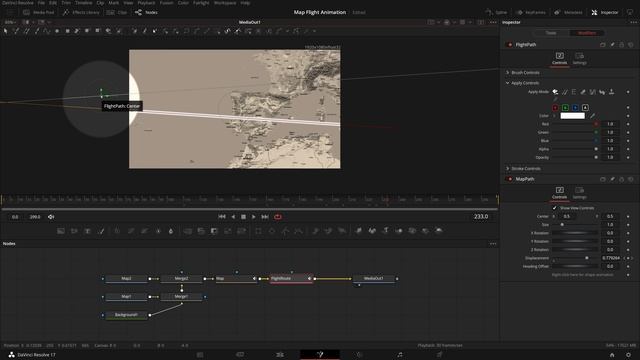Select the Background1 node

tap(126, 315)
